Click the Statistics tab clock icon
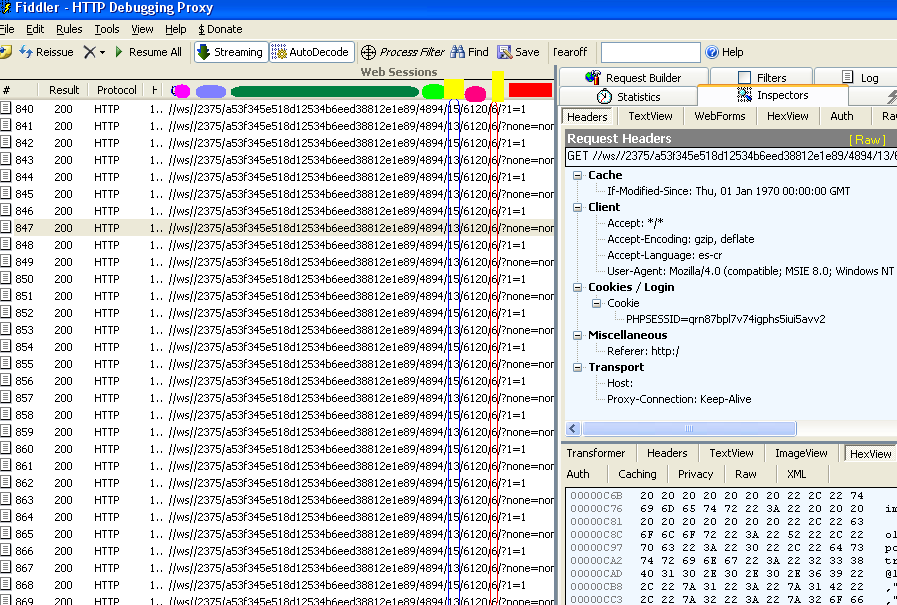 (604, 97)
